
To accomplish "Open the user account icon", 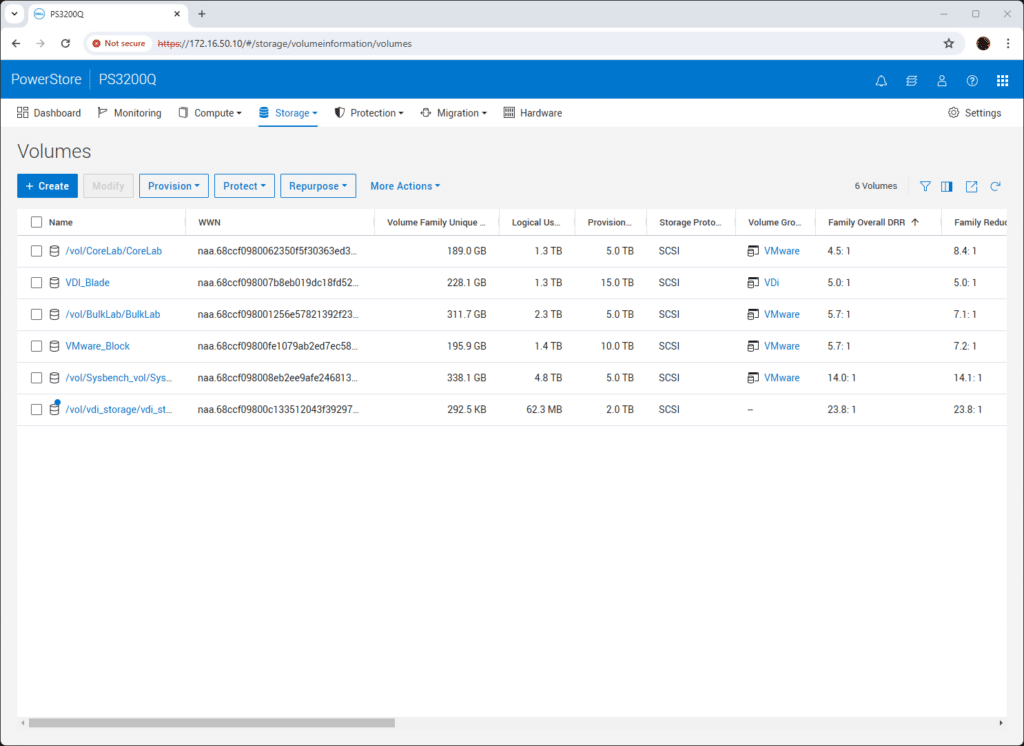I will (x=942, y=80).
